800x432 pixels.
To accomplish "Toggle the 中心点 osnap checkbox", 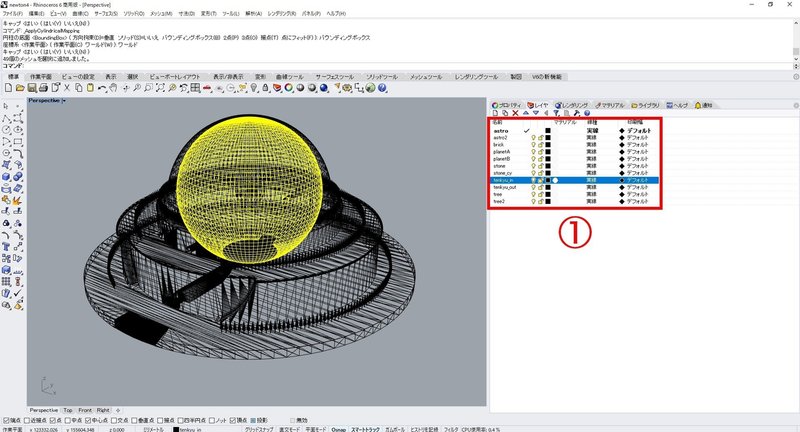I will (88, 420).
